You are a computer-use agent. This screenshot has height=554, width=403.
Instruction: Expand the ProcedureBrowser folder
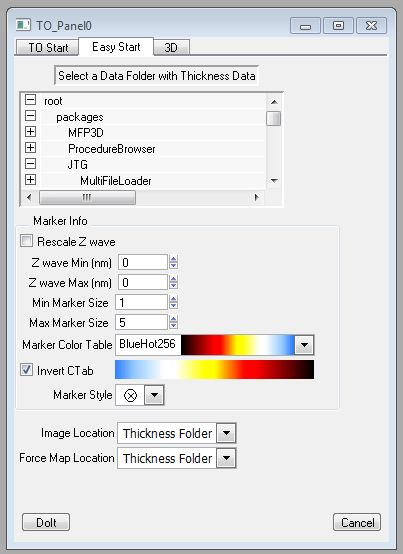pyautogui.click(x=30, y=148)
